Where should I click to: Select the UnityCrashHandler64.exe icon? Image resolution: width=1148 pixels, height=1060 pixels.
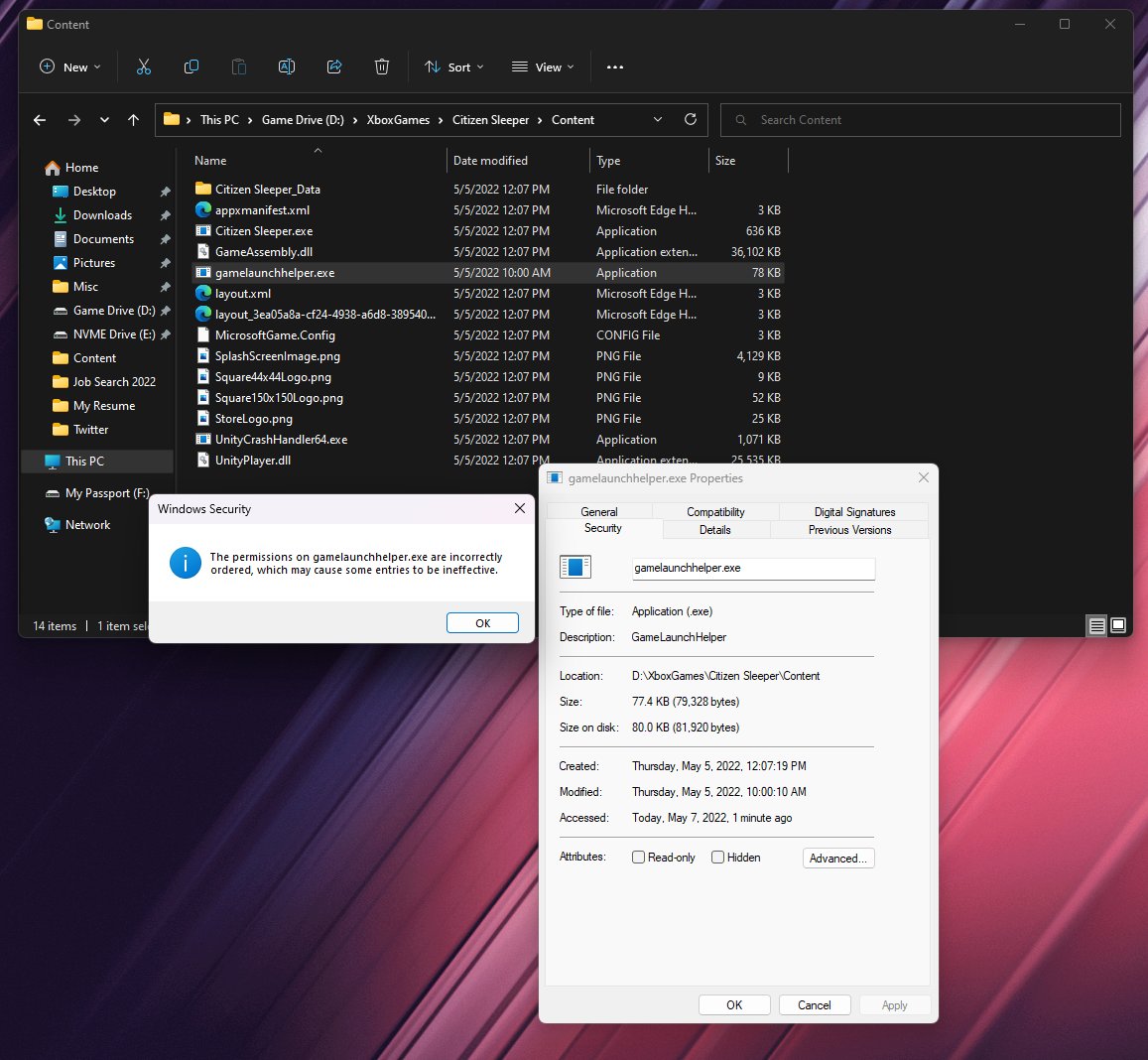[203, 440]
